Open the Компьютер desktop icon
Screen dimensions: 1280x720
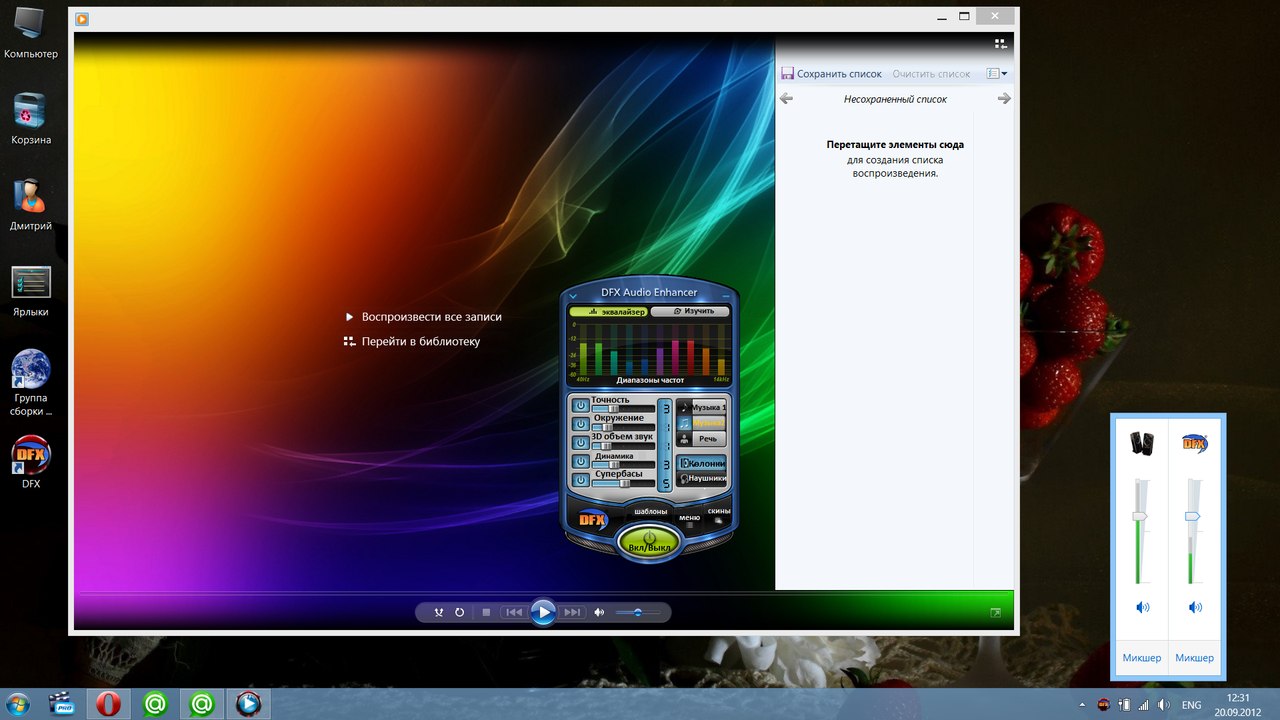tap(31, 32)
